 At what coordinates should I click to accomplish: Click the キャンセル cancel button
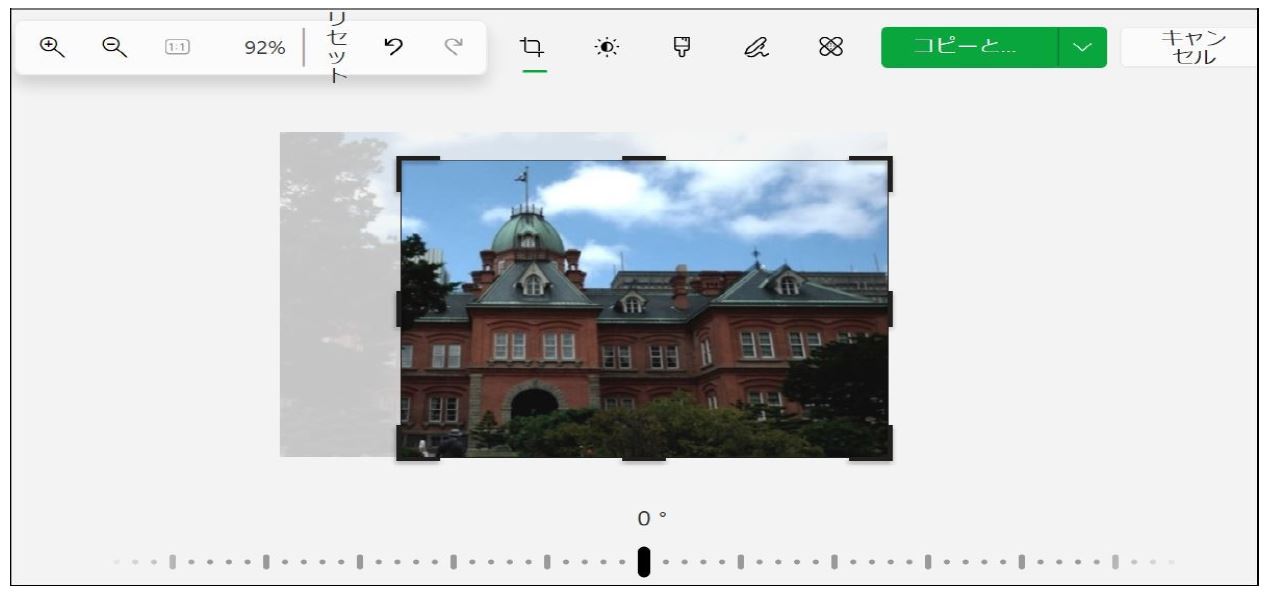(1188, 47)
